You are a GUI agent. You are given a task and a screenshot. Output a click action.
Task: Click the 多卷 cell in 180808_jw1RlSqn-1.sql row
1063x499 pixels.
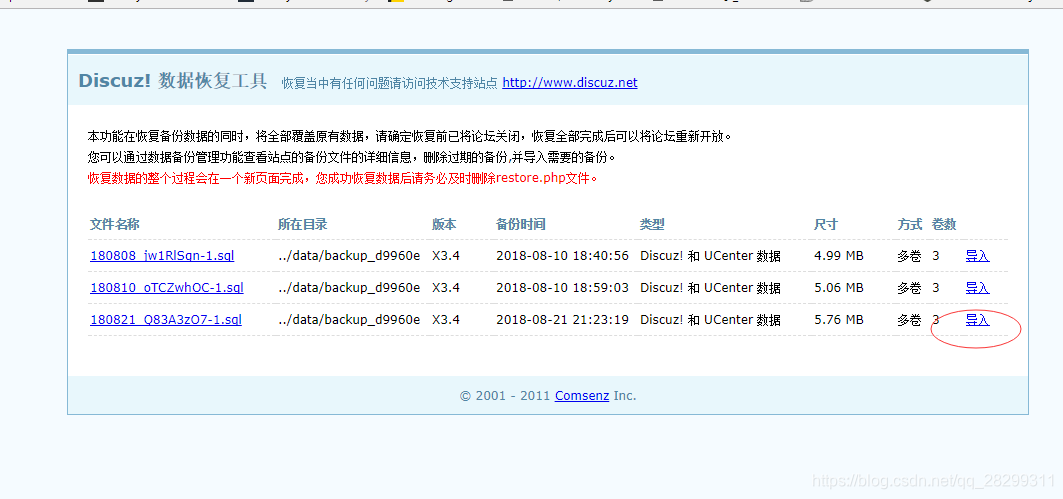coord(910,256)
